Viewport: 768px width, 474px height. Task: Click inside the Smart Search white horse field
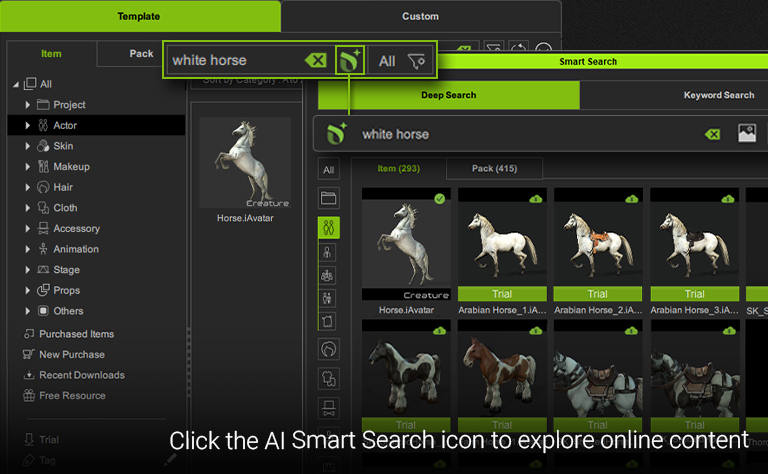pyautogui.click(x=520, y=134)
